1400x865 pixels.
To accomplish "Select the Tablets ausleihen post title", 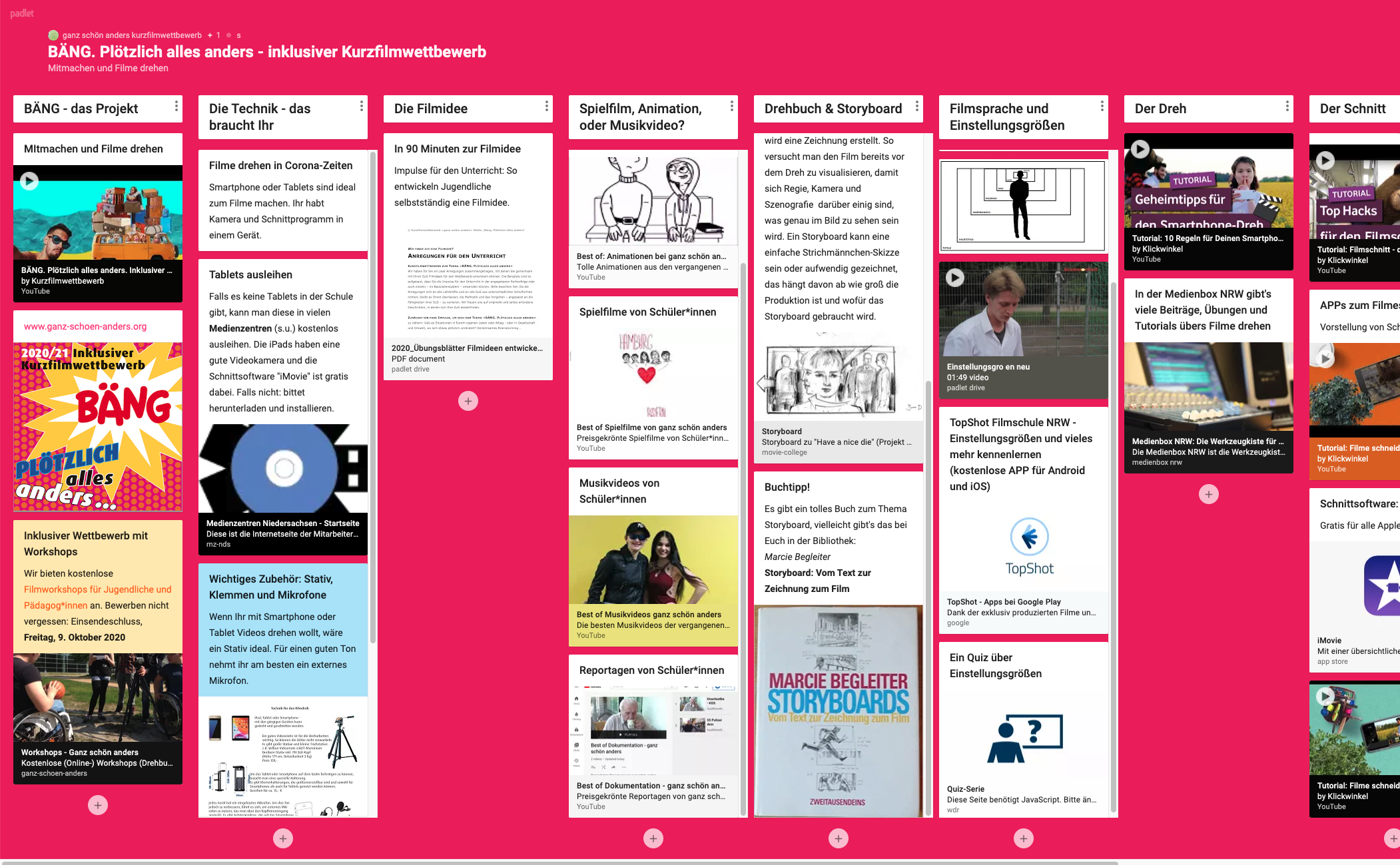I will (250, 274).
